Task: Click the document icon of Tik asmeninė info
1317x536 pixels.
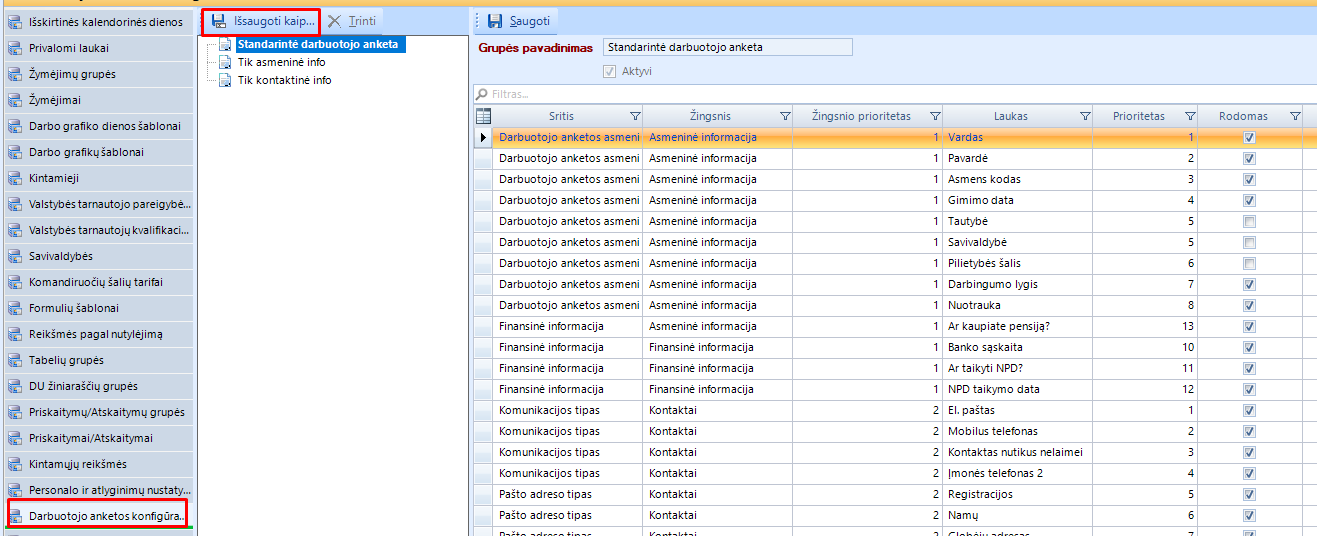Action: pyautogui.click(x=226, y=62)
